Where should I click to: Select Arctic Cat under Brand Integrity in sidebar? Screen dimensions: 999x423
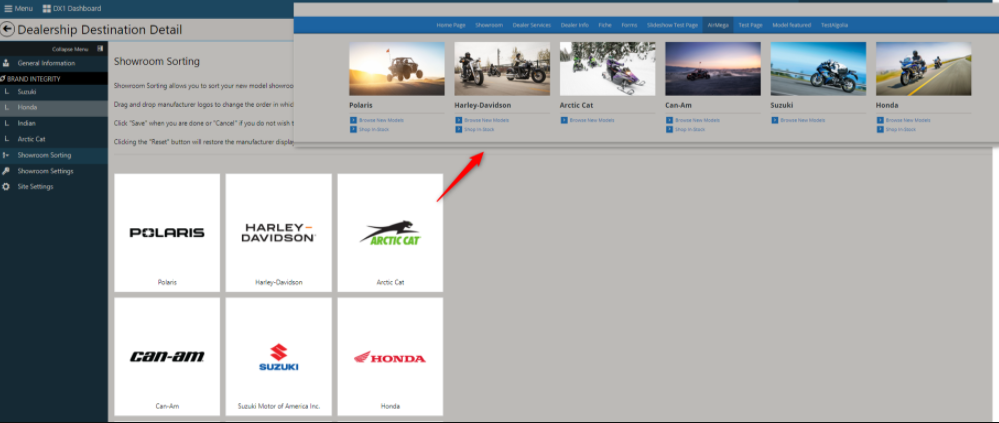pos(54,139)
